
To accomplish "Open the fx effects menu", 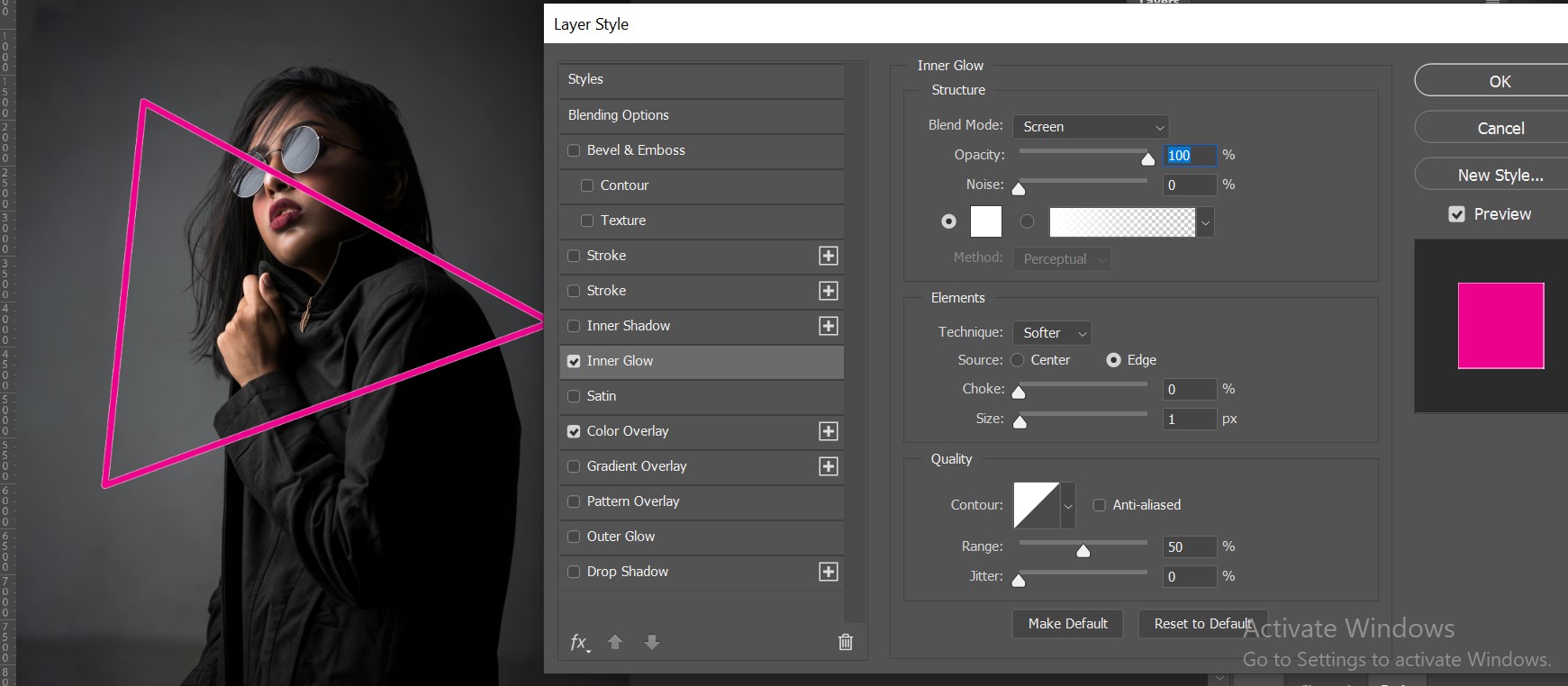I will tap(580, 642).
